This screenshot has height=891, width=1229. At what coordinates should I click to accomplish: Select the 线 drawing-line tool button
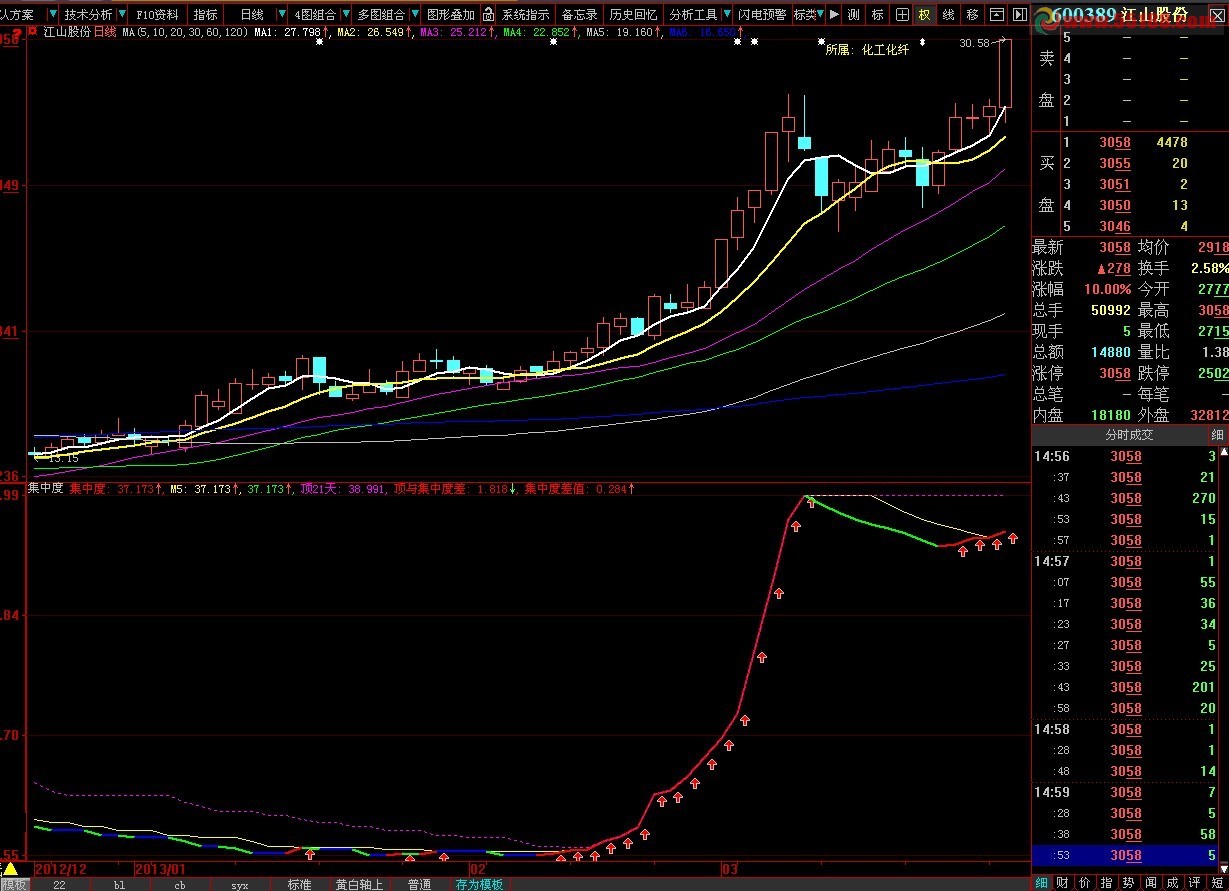tap(948, 15)
